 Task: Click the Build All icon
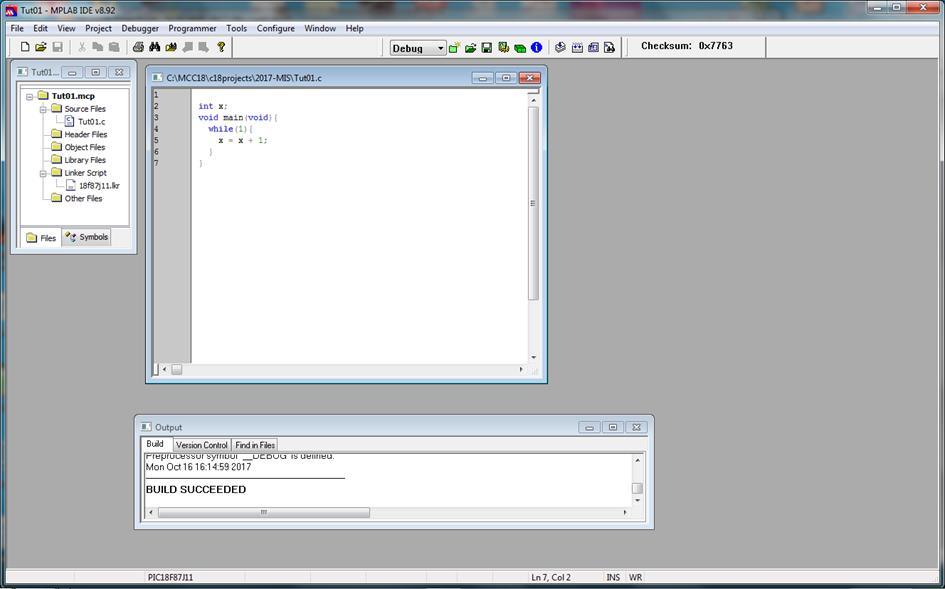pyautogui.click(x=577, y=48)
